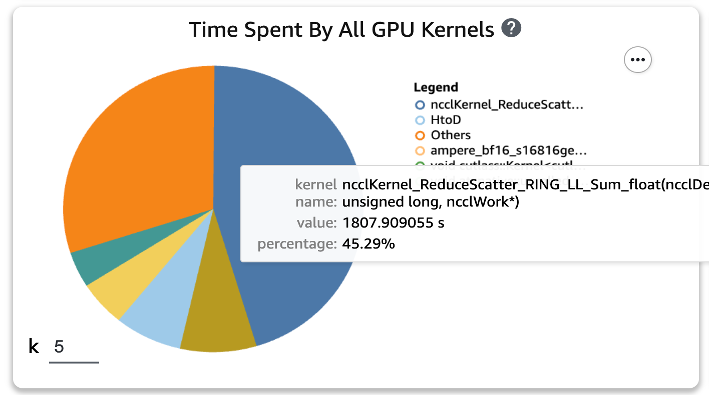This screenshot has width=710, height=396.
Task: Toggle ncclKernel_ReduceScatt legend marker
Action: pos(420,105)
